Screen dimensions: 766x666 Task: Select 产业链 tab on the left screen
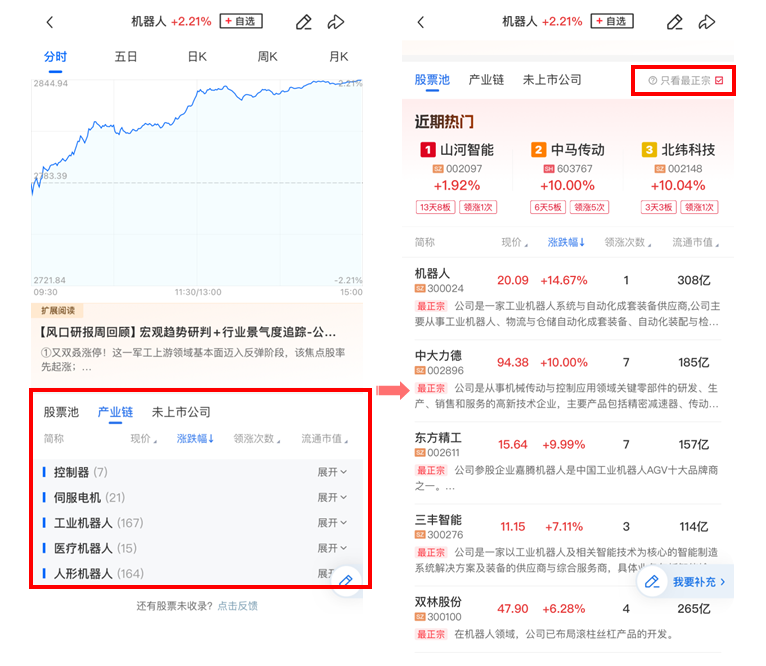pos(115,412)
